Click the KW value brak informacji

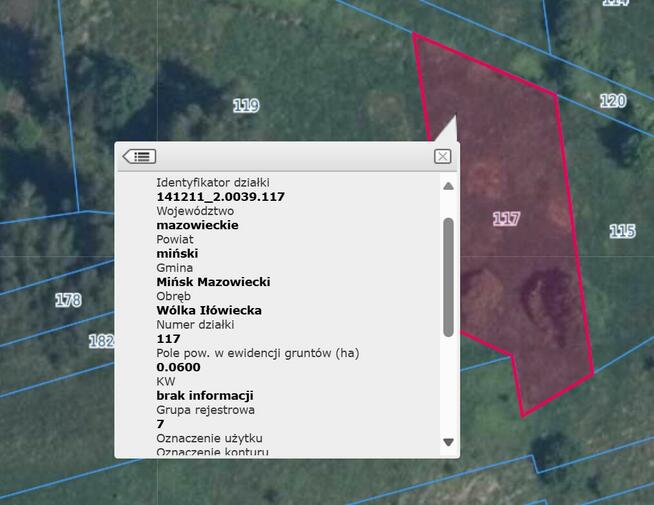tap(204, 395)
